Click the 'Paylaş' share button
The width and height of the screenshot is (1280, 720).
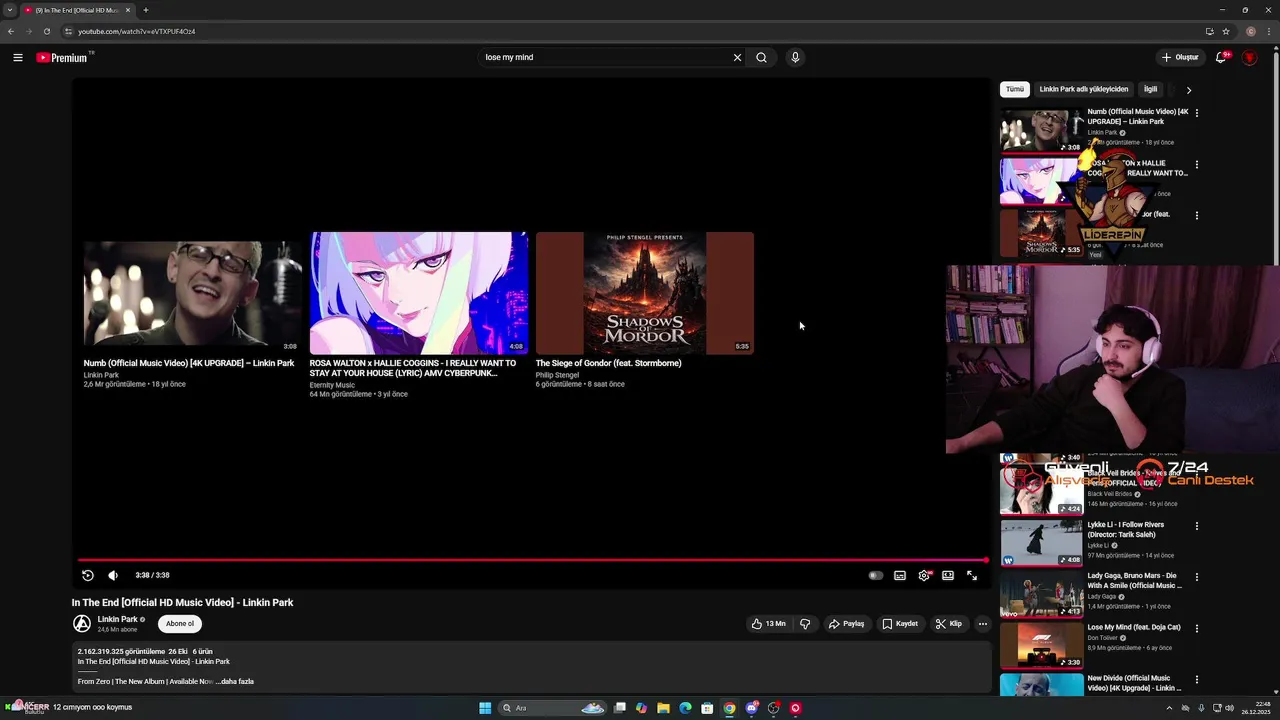coord(846,624)
